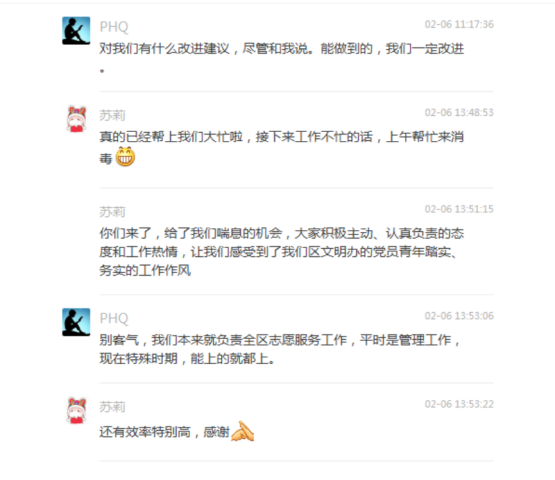Select sender name 苏莉 at 13:51:15 message
This screenshot has height=480, width=555.
pyautogui.click(x=112, y=212)
